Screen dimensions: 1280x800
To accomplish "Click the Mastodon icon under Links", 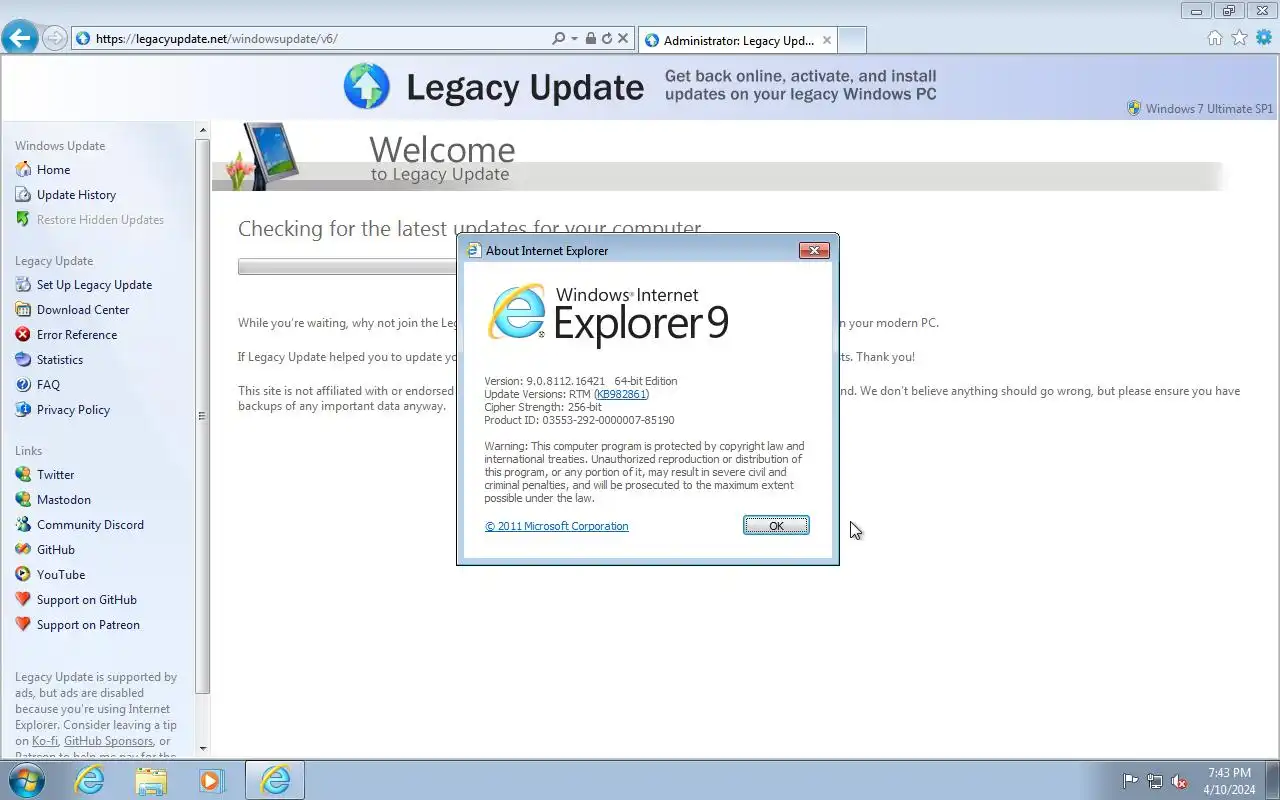I will coord(23,500).
